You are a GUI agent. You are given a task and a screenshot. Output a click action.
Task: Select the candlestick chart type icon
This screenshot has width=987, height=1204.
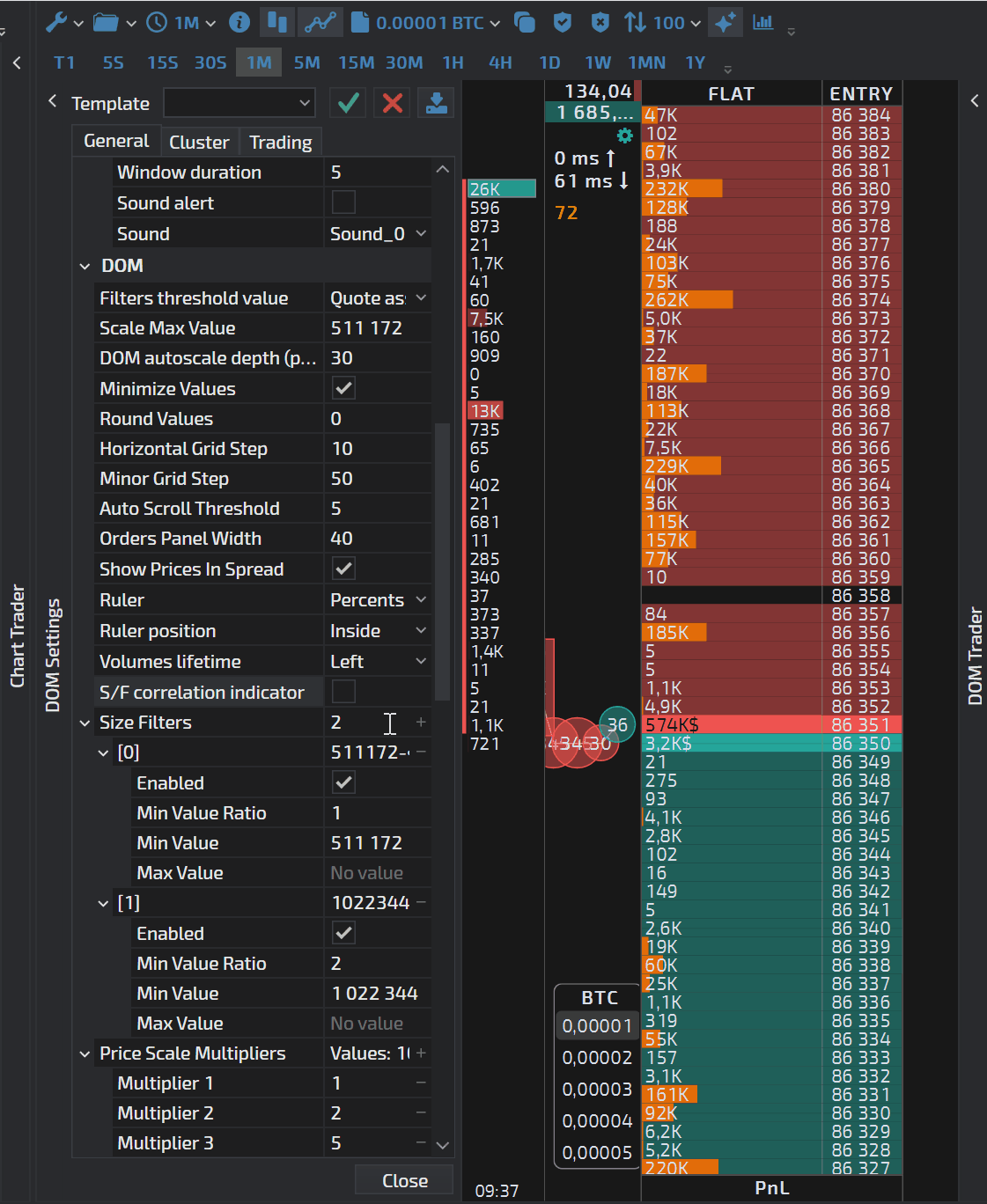pos(277,23)
